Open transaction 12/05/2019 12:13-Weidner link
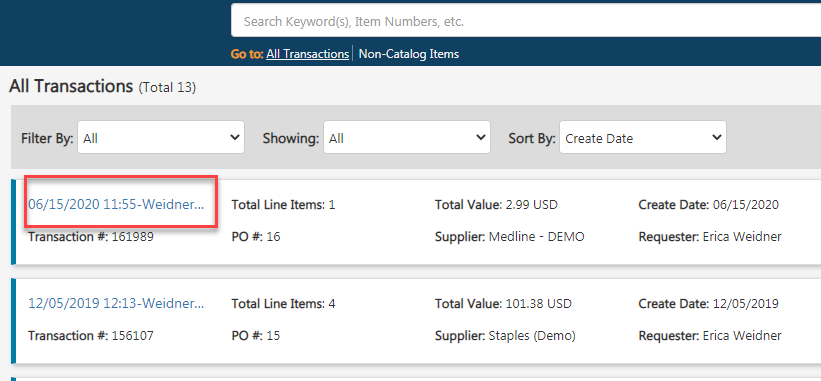 pyautogui.click(x=116, y=304)
